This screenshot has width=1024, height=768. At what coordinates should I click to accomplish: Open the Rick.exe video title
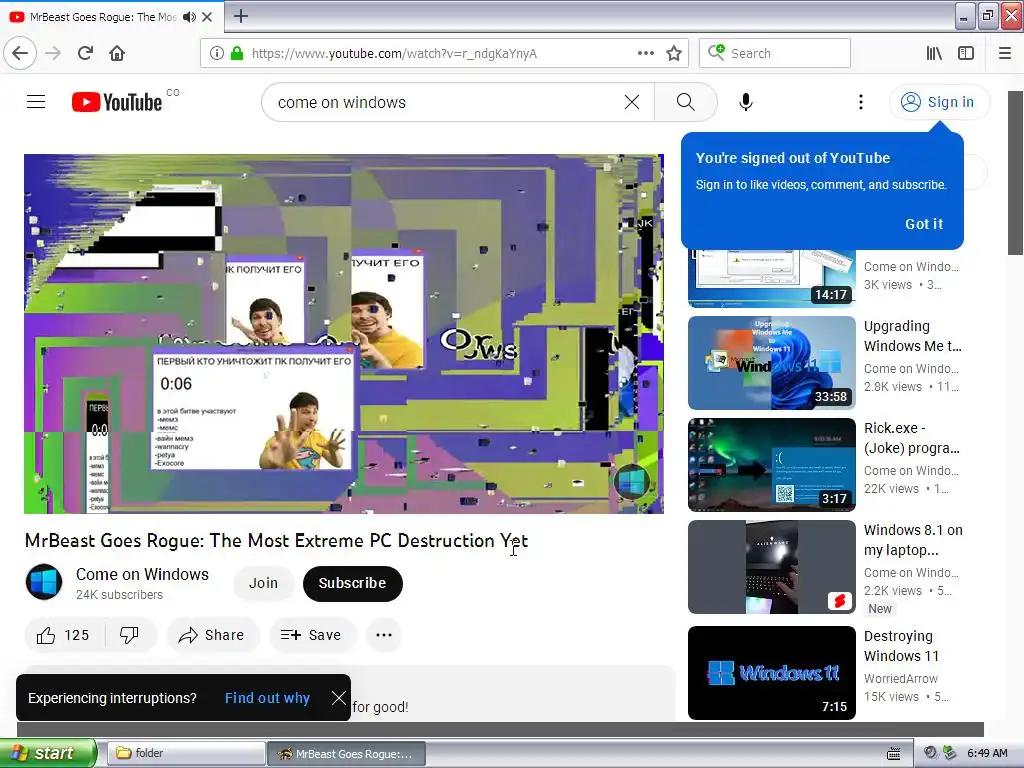pos(912,438)
